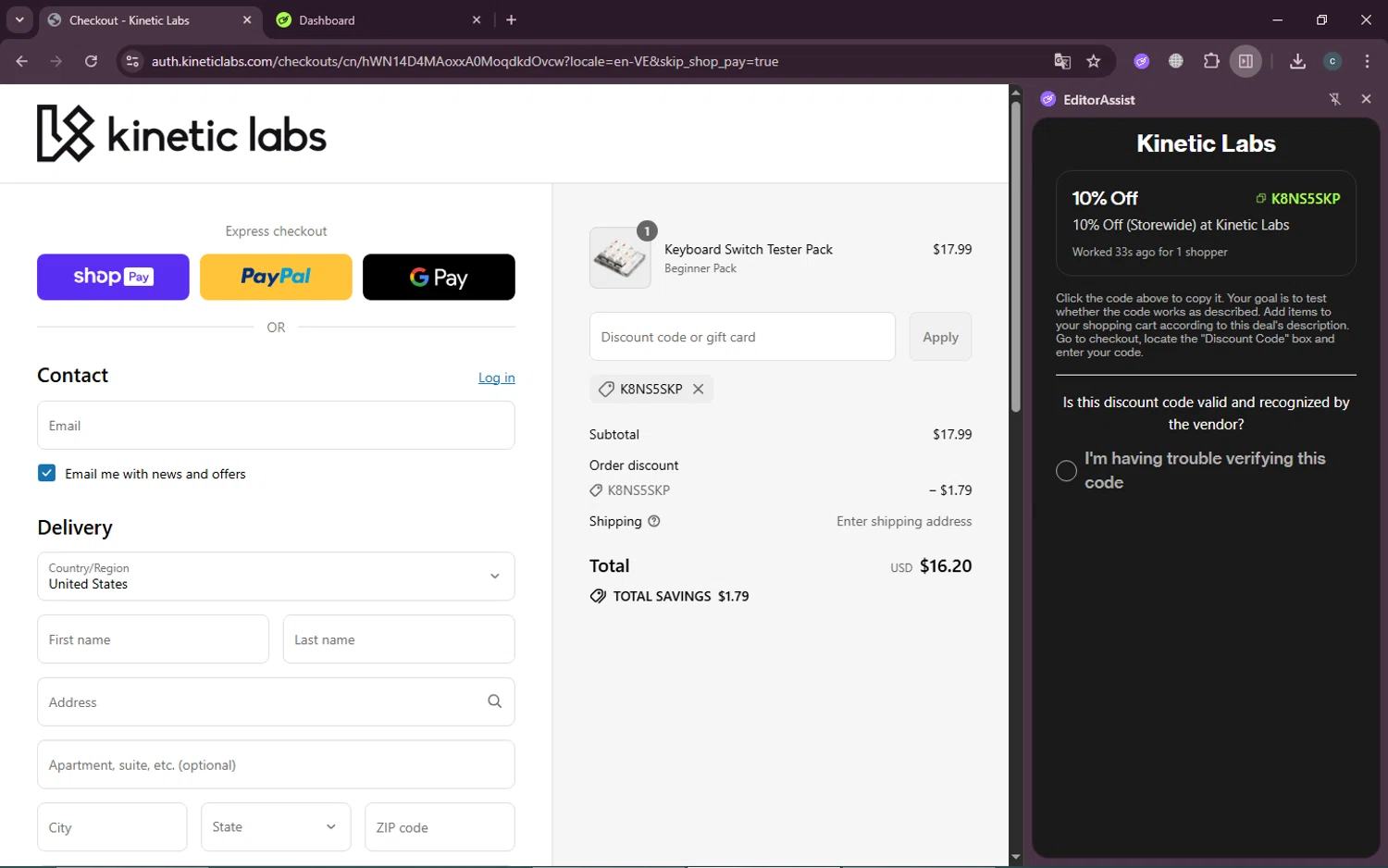Open the purple EditorAssist extension icon
Image resolution: width=1388 pixels, height=868 pixels.
(1142, 61)
